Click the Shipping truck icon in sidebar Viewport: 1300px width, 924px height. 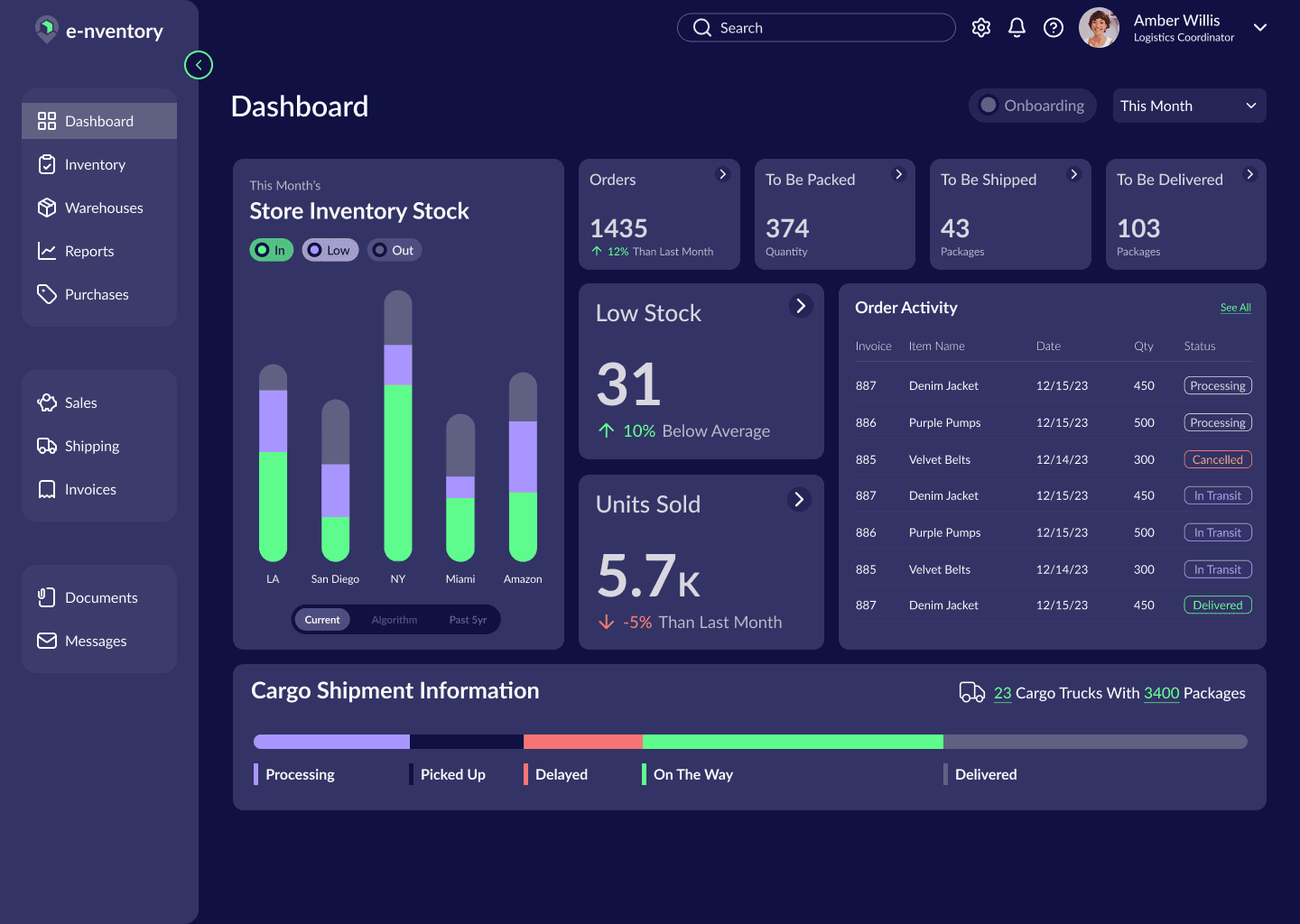click(x=47, y=446)
